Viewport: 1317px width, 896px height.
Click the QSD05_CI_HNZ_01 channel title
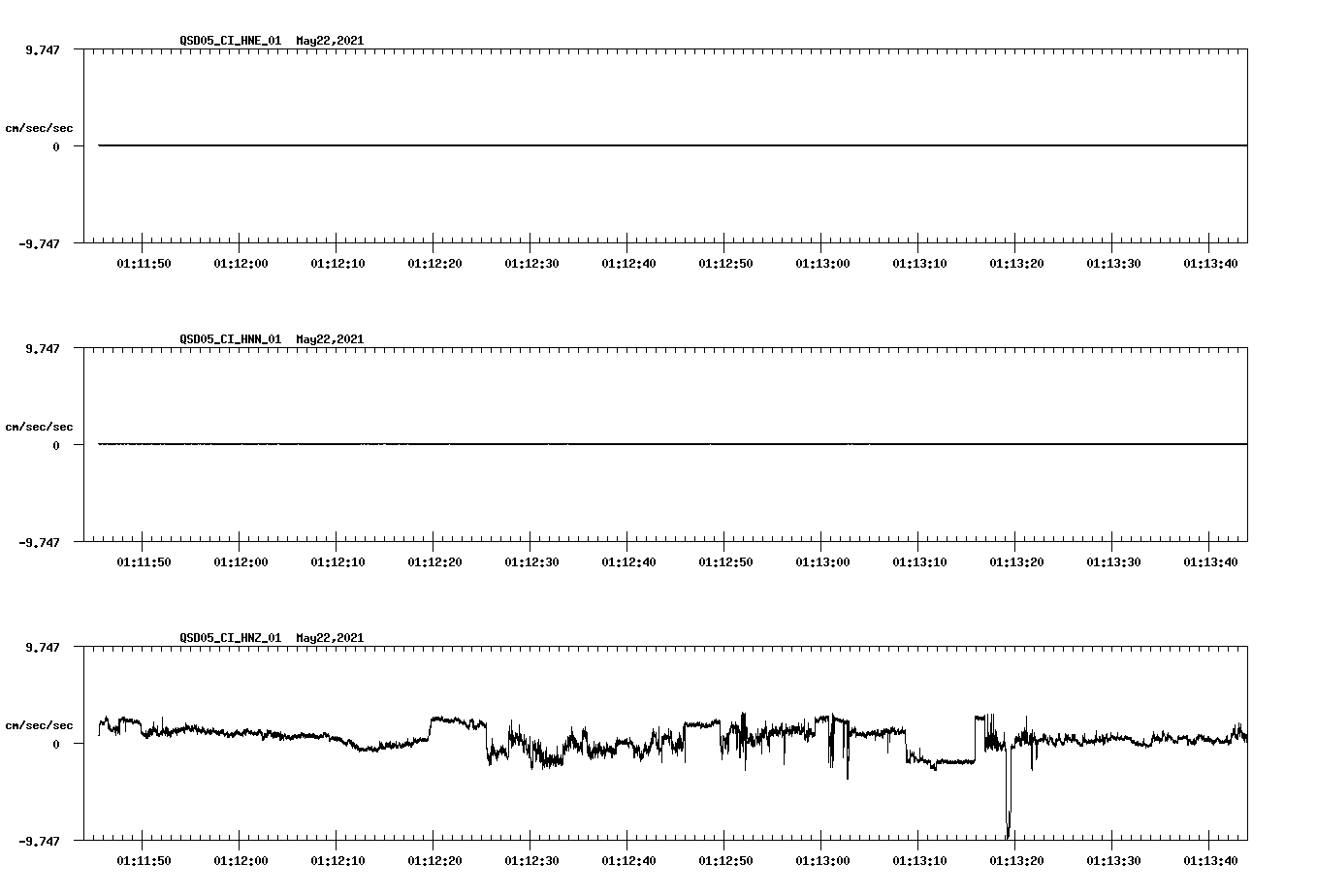229,638
